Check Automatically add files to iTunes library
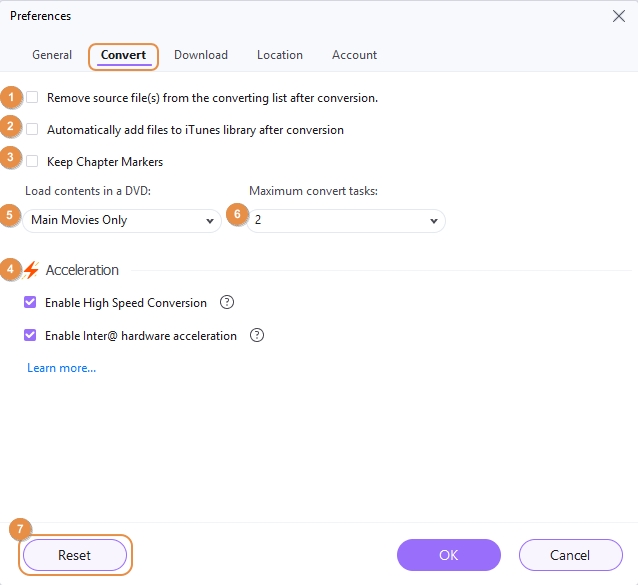638x585 pixels. (33, 130)
